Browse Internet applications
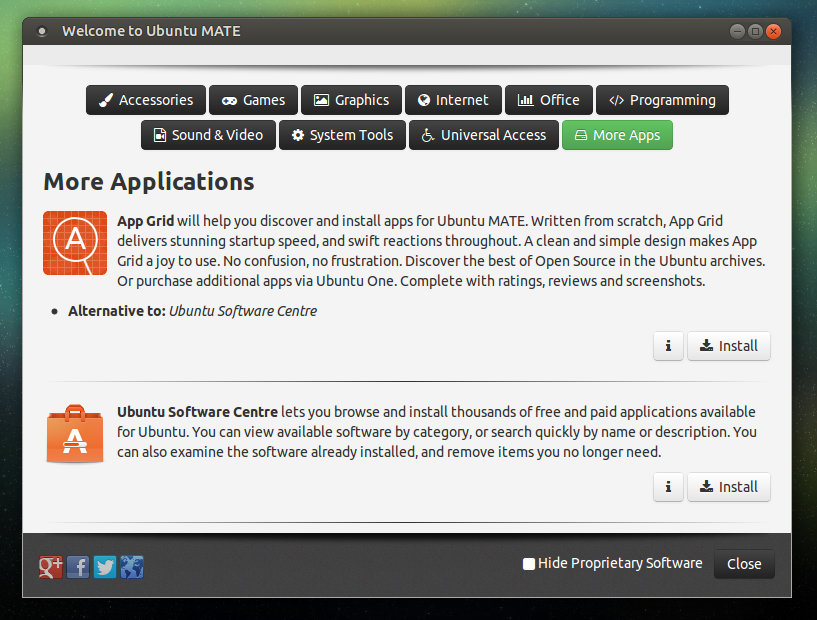817x620 pixels. point(453,99)
